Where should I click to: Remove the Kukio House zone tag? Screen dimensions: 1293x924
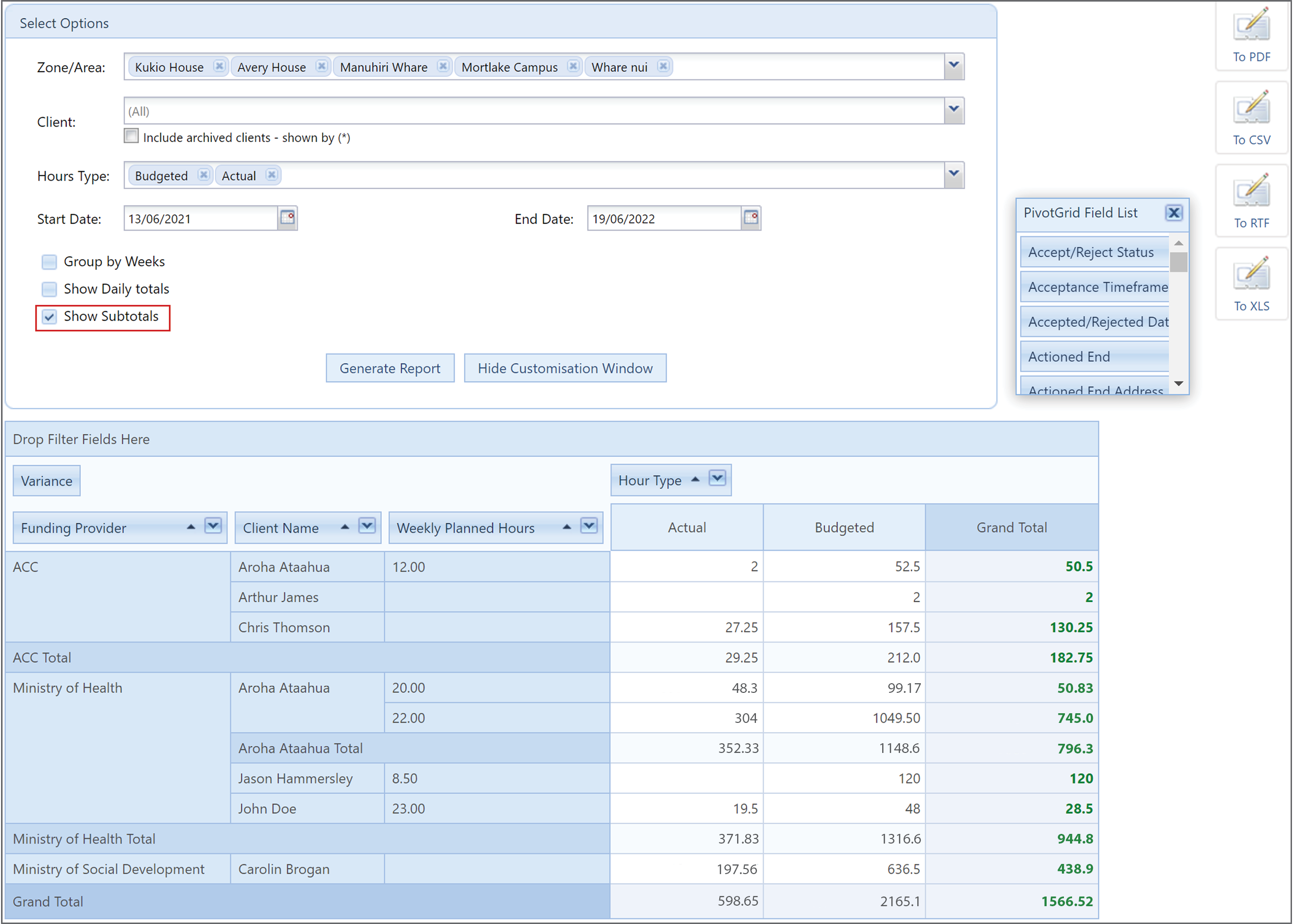tap(219, 66)
